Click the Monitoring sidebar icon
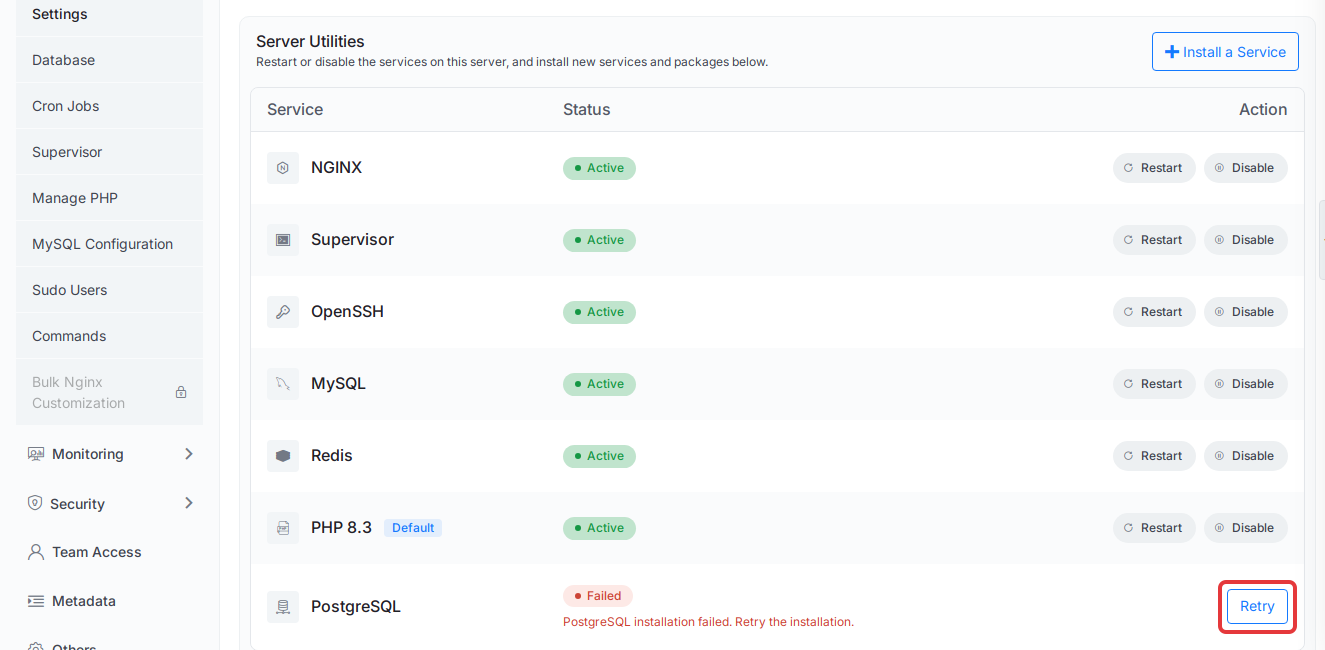 [36, 454]
